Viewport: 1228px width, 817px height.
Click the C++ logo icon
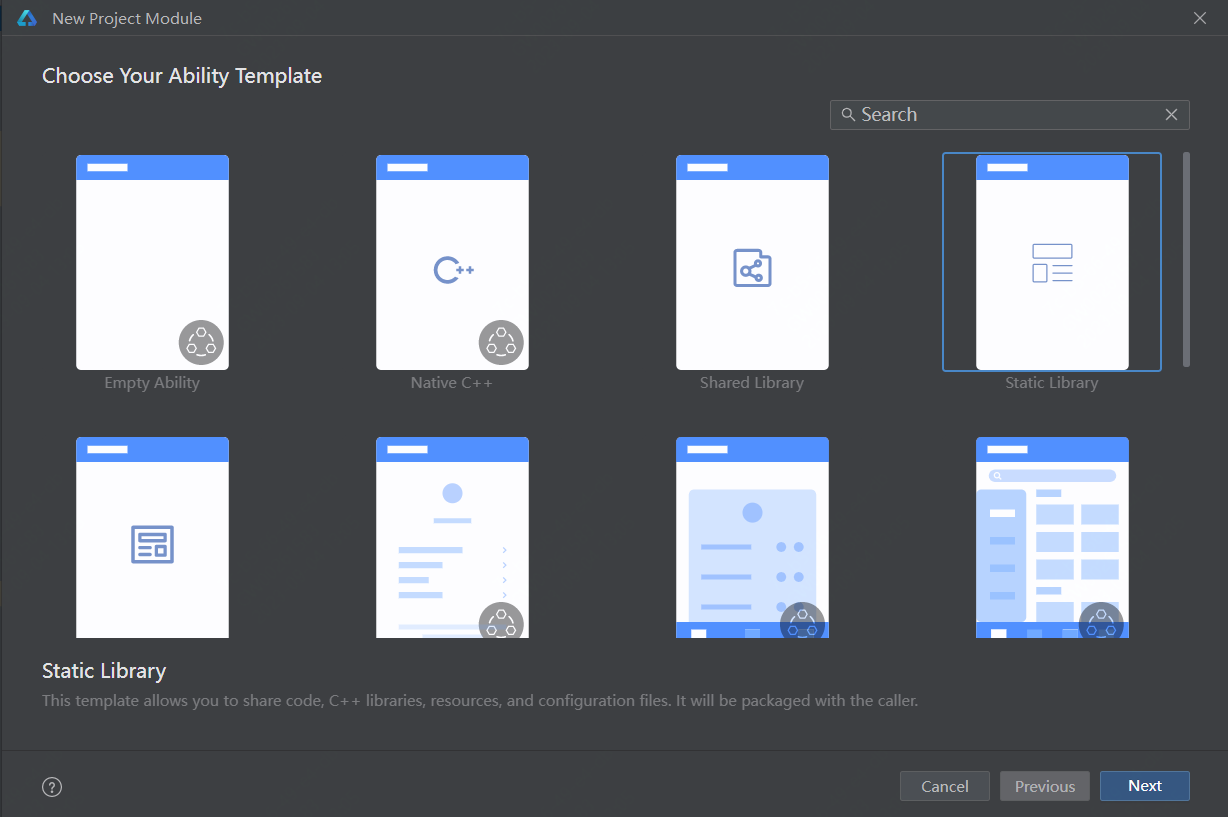pos(453,269)
